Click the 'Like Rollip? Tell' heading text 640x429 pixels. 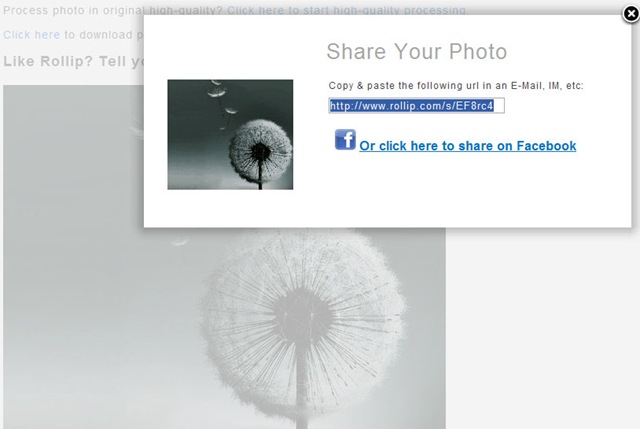pos(73,61)
